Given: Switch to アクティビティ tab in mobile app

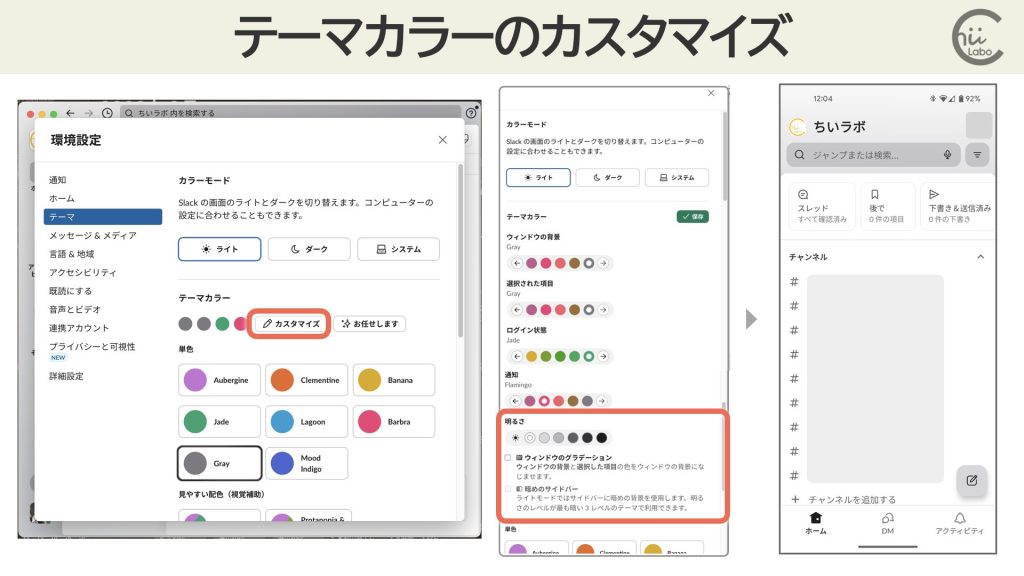Looking at the screenshot, I should (959, 523).
